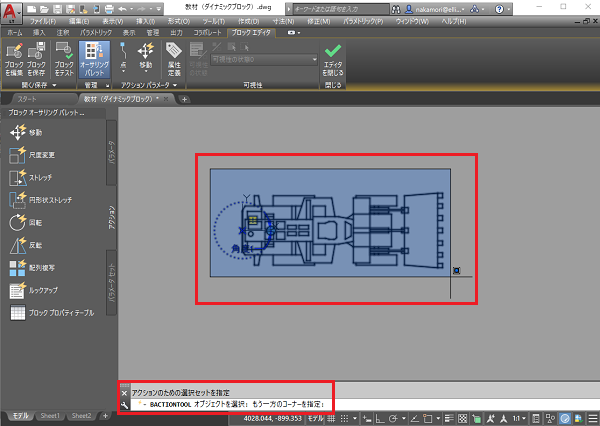Screen dimensions: 600x426
Task: Select the 配列複写 action in the palette
Action: 32,268
